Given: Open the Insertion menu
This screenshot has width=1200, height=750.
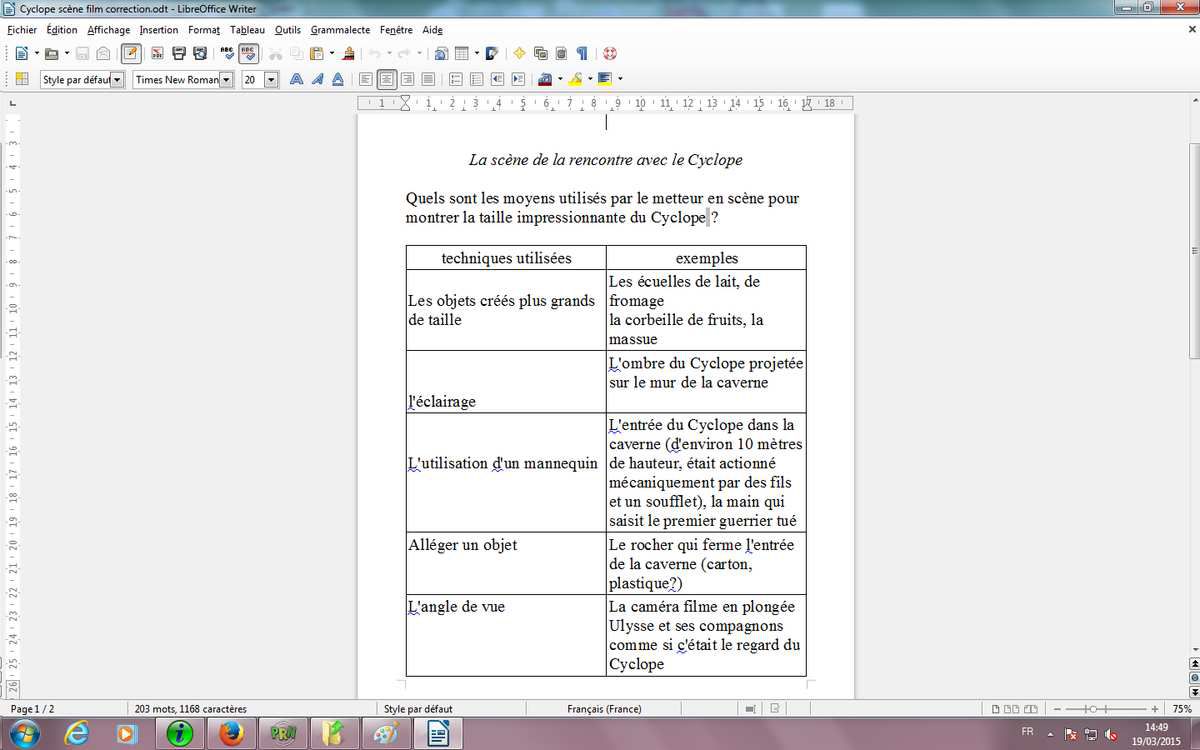Looking at the screenshot, I should pos(159,30).
